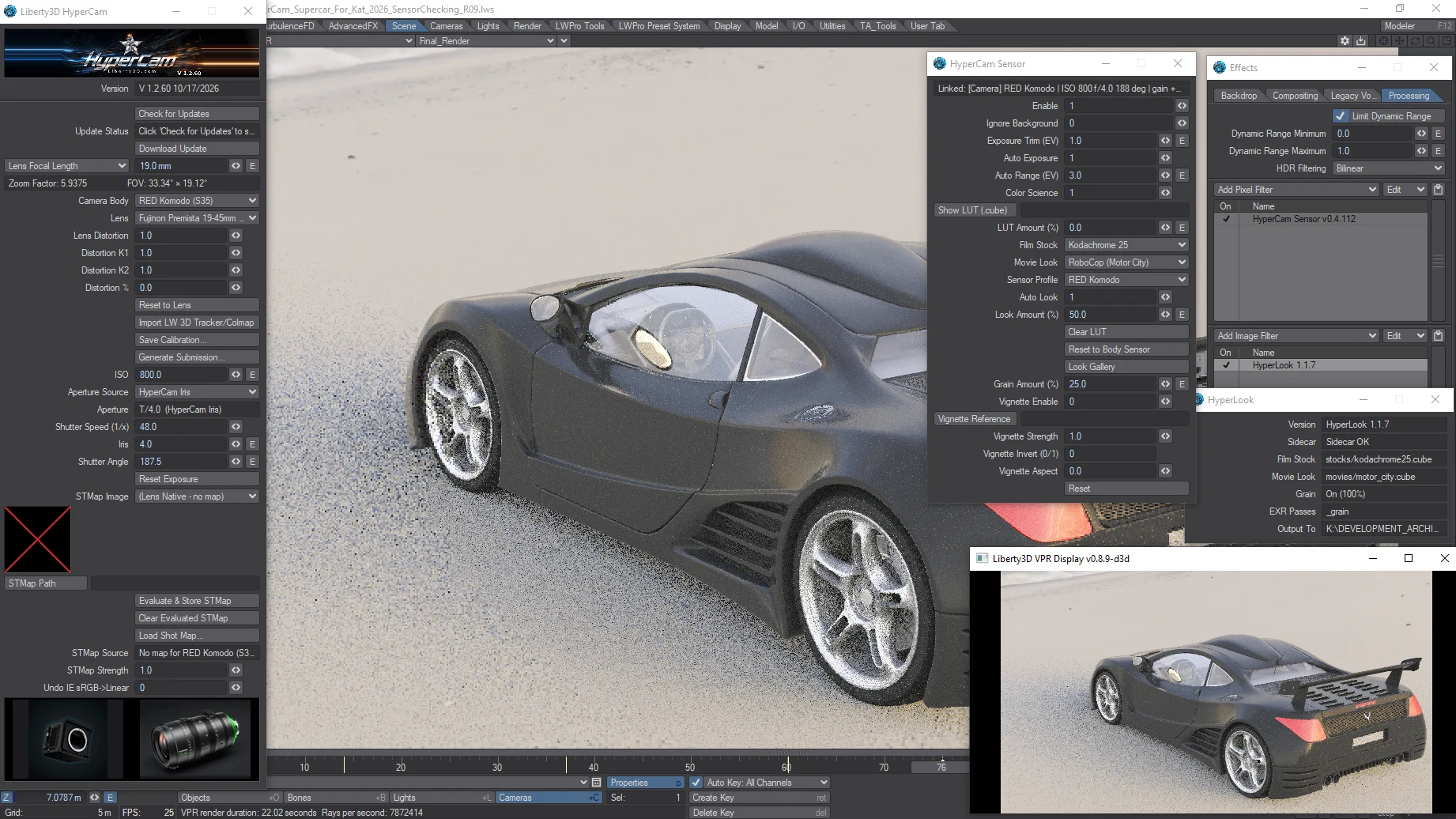This screenshot has height=819, width=1456.
Task: Open envelope E for Look Amount (%)
Action: [1182, 315]
